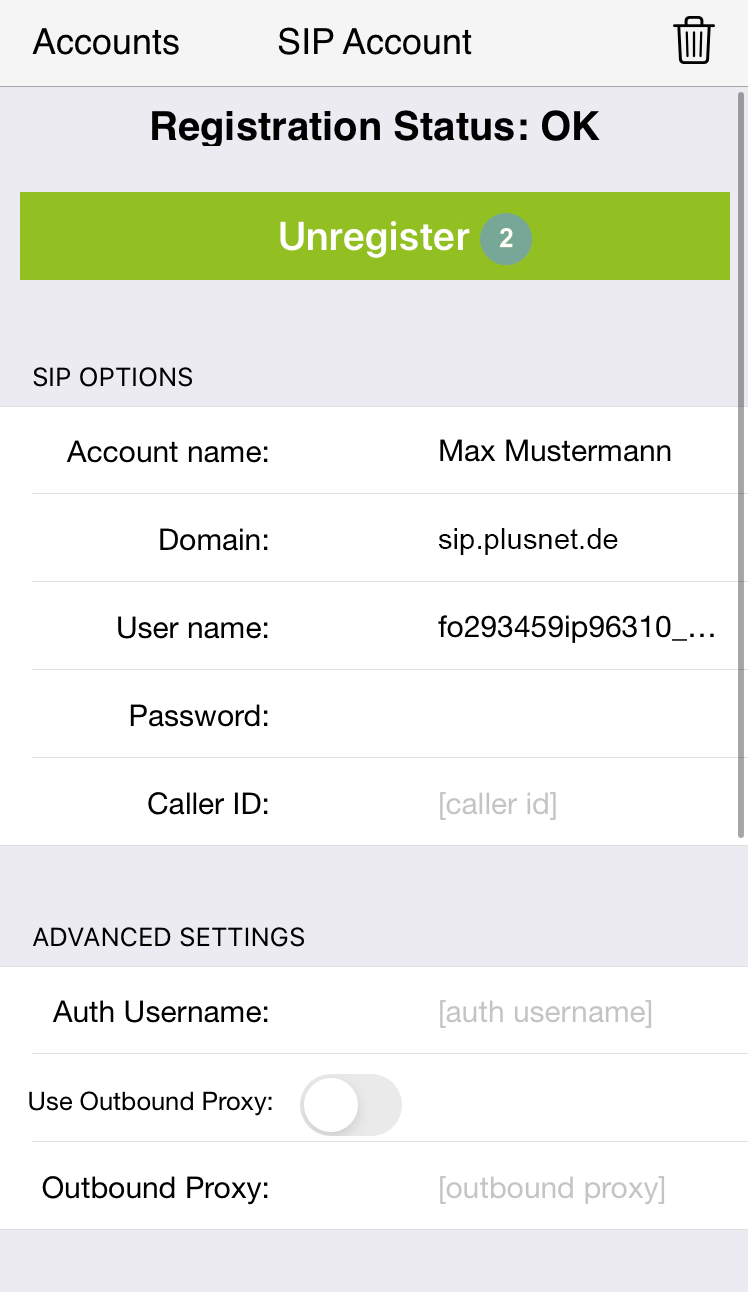
Task: Tap the ADVANCED SETTINGS section header
Action: (x=169, y=937)
